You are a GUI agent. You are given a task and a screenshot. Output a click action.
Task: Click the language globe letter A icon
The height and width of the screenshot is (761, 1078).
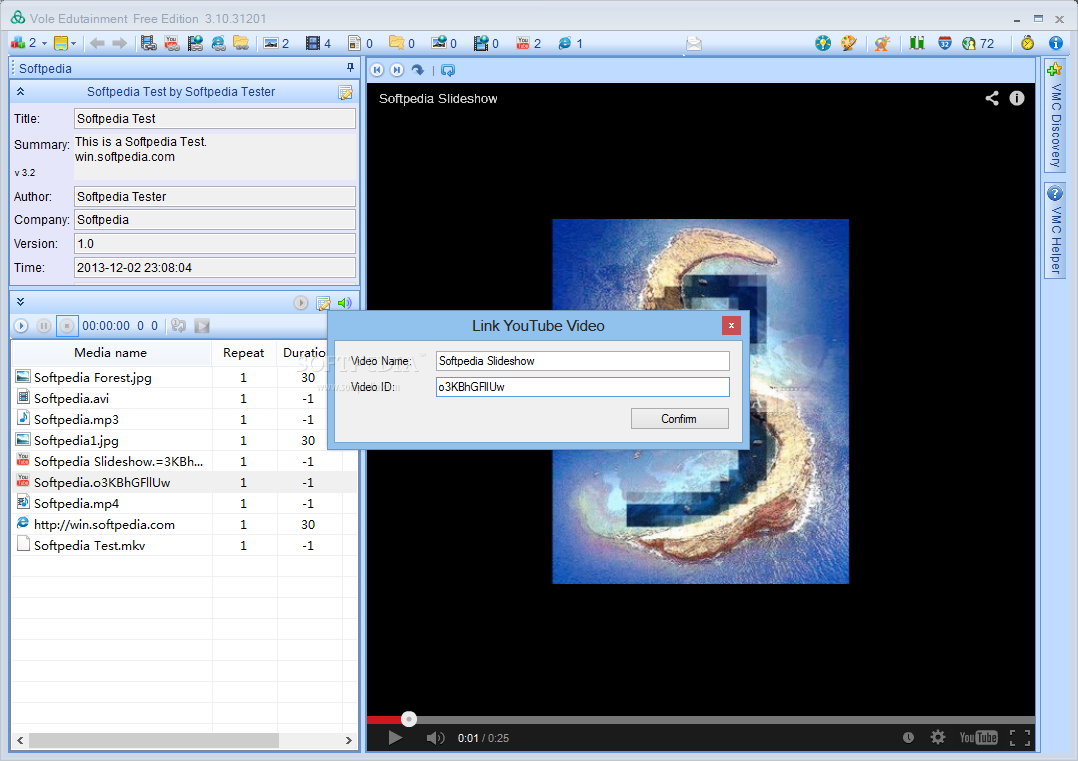[882, 43]
